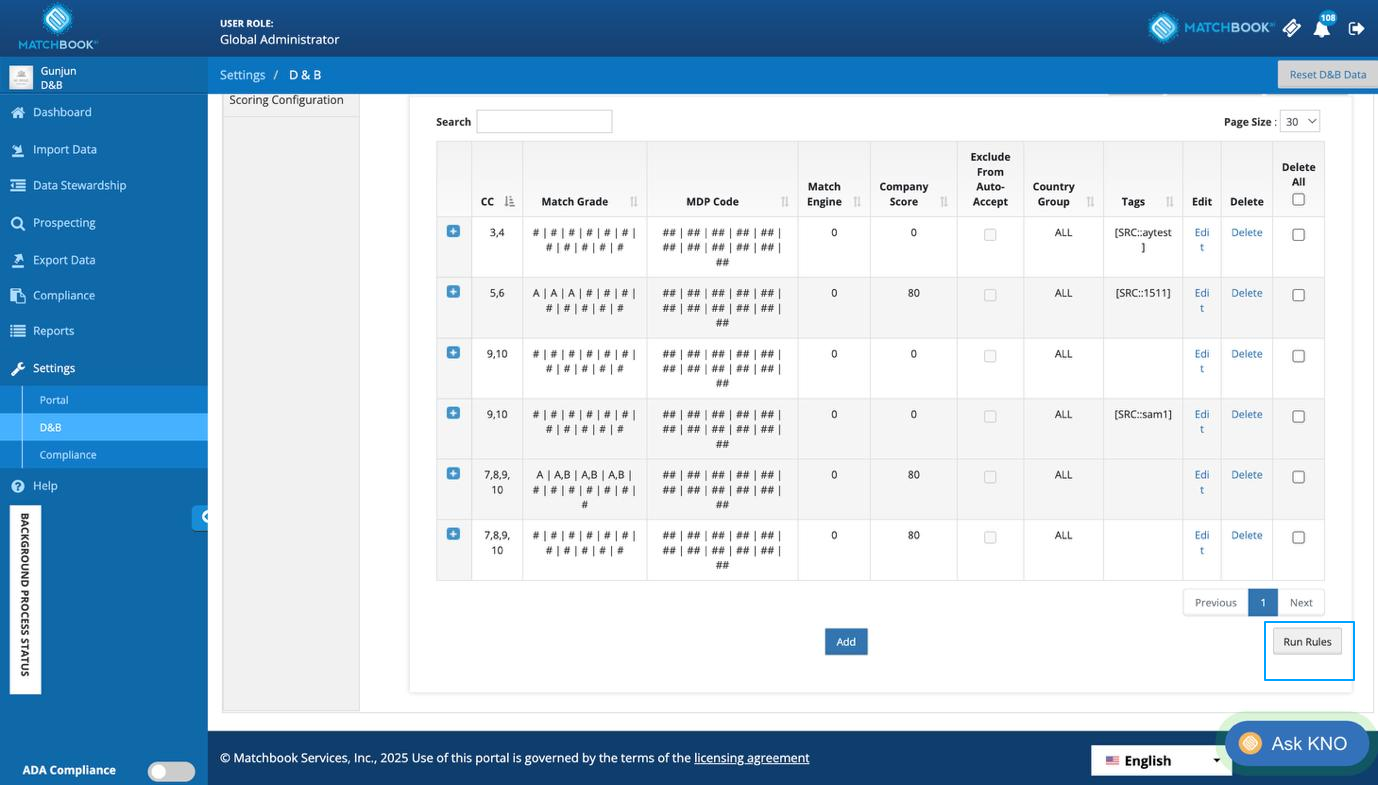Click the Export Data icon in the sidebar
This screenshot has width=1378, height=785.
[x=17, y=260]
